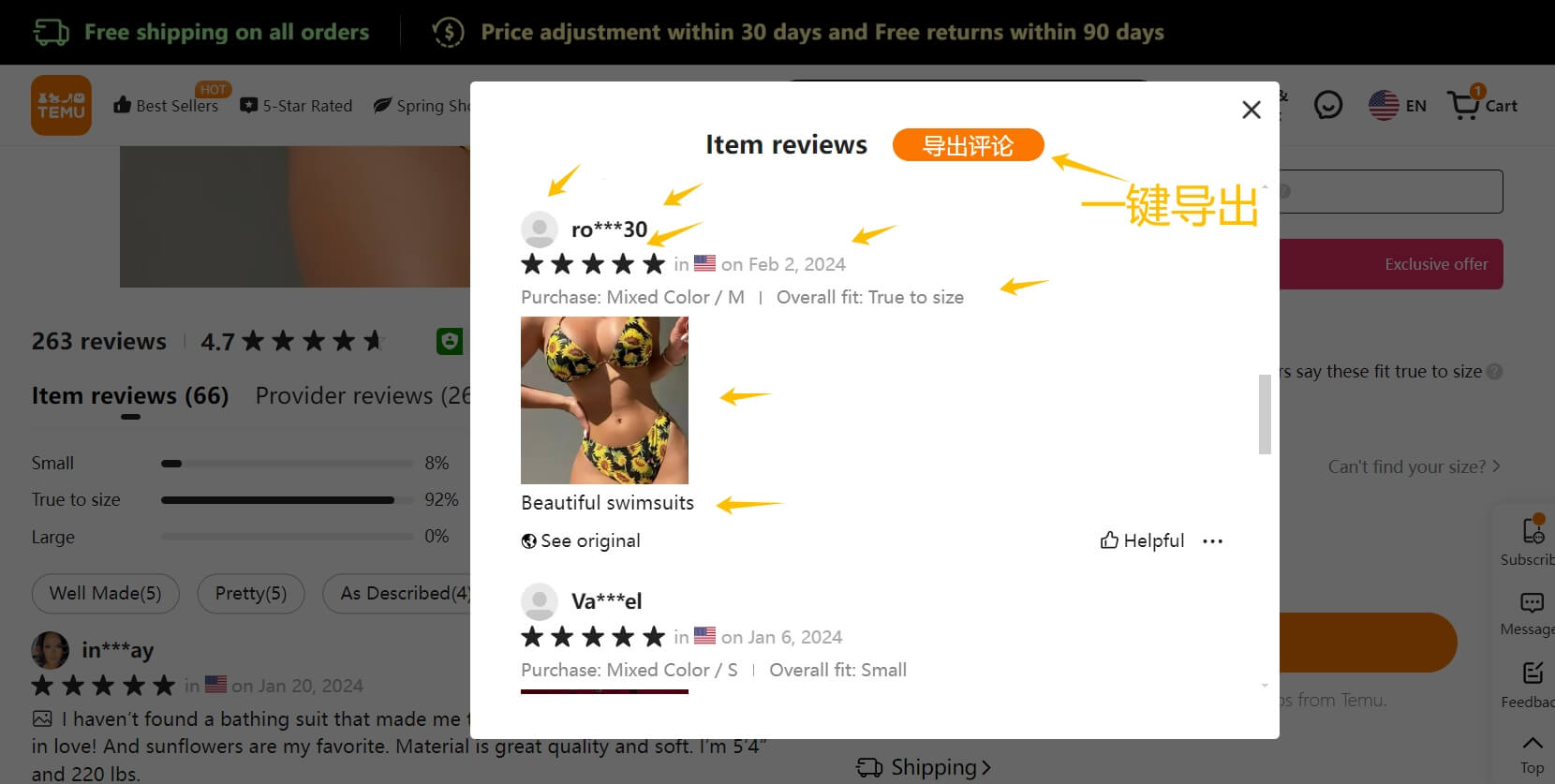
Task: Switch to the Provider reviews tab
Action: [x=363, y=395]
